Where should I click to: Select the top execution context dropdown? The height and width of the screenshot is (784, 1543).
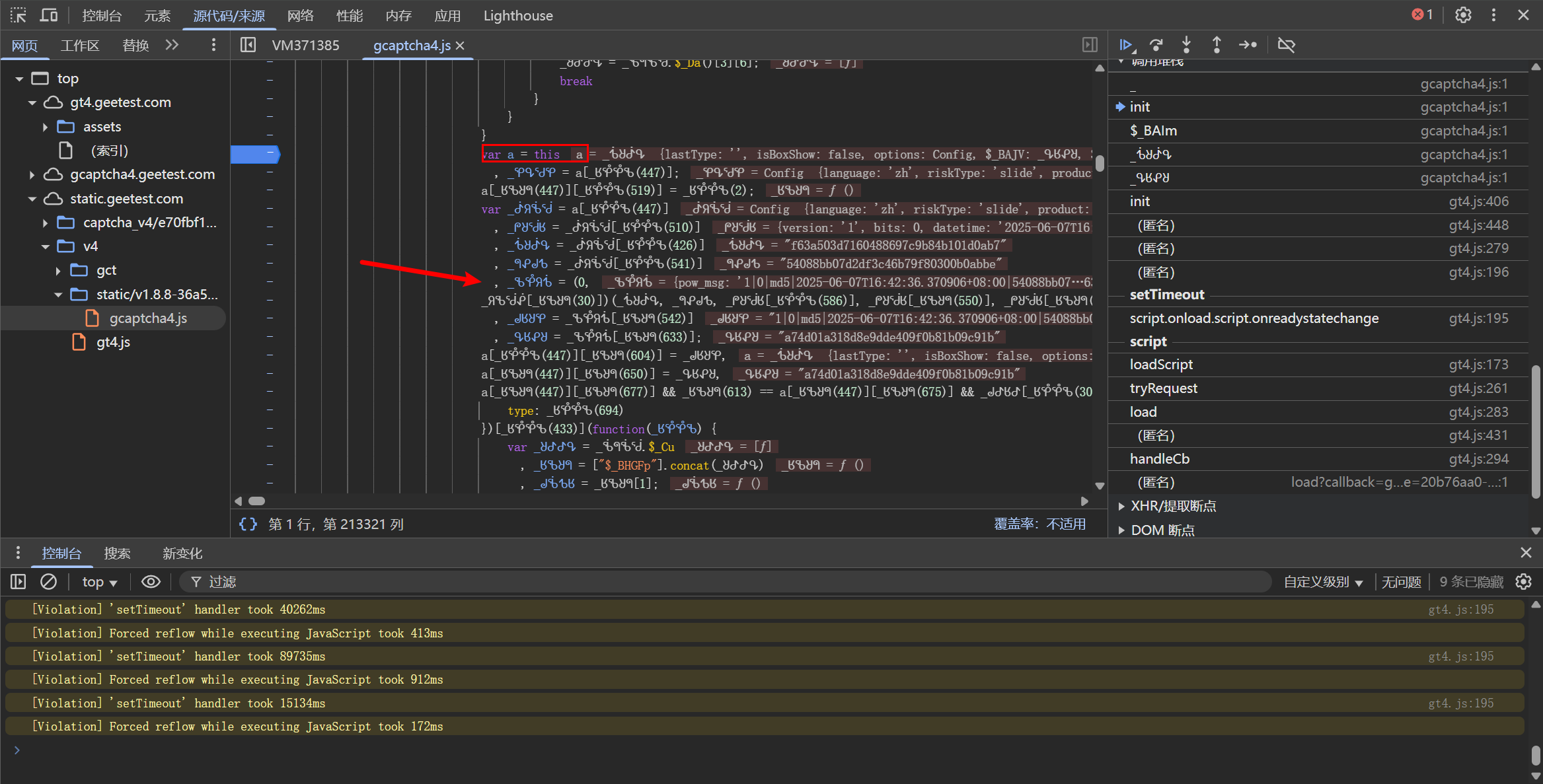point(99,582)
